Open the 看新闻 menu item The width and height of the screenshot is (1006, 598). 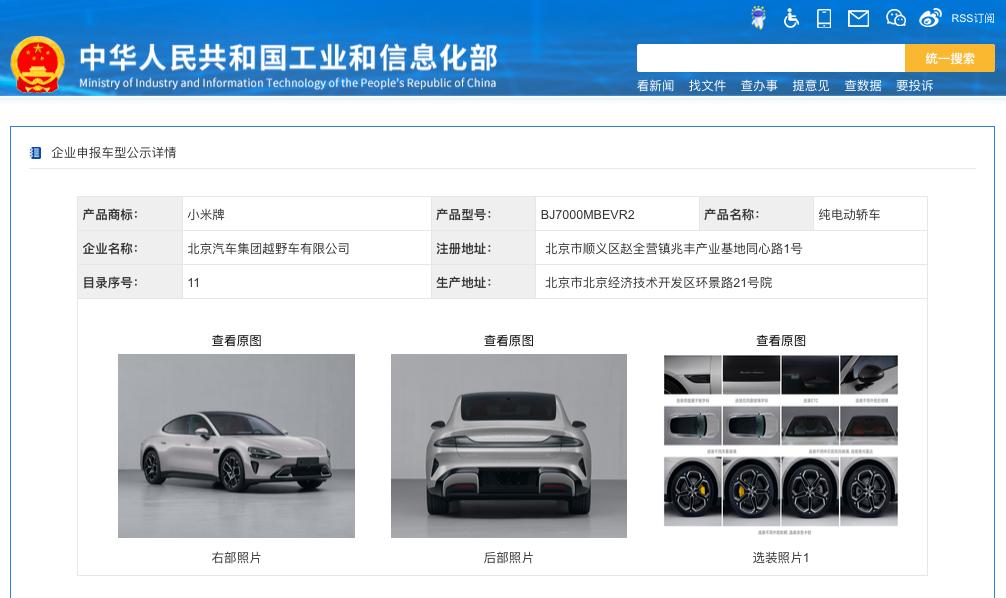tap(655, 85)
